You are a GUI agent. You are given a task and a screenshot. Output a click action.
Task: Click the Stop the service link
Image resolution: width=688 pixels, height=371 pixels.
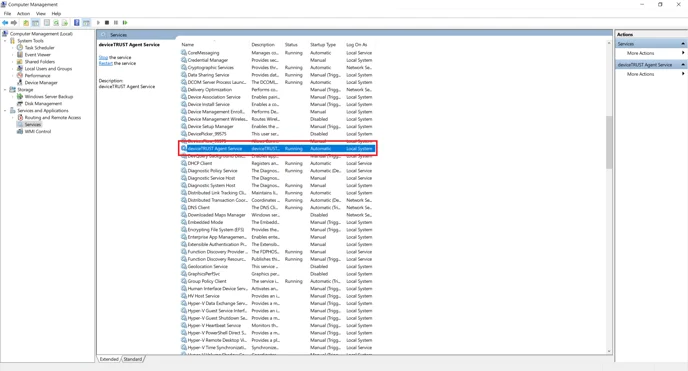(x=103, y=57)
